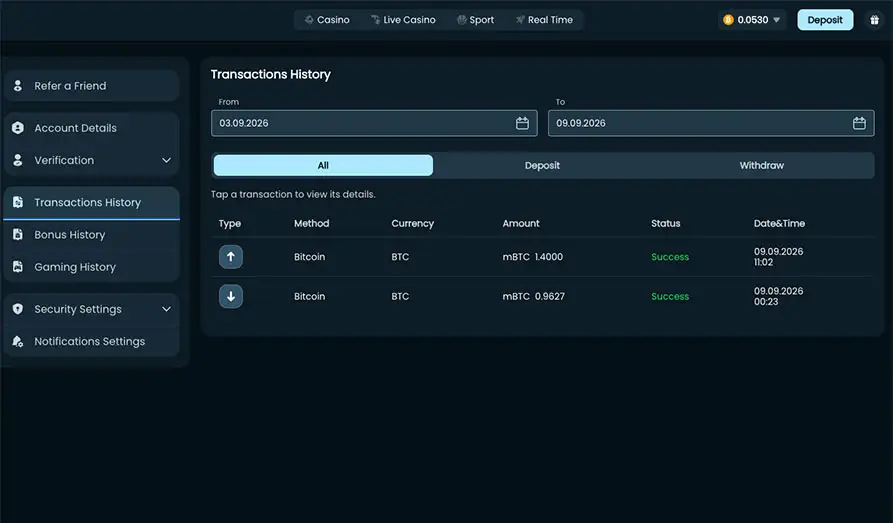Click the Bitcoin coin balance icon
This screenshot has height=523, width=893.
728,20
